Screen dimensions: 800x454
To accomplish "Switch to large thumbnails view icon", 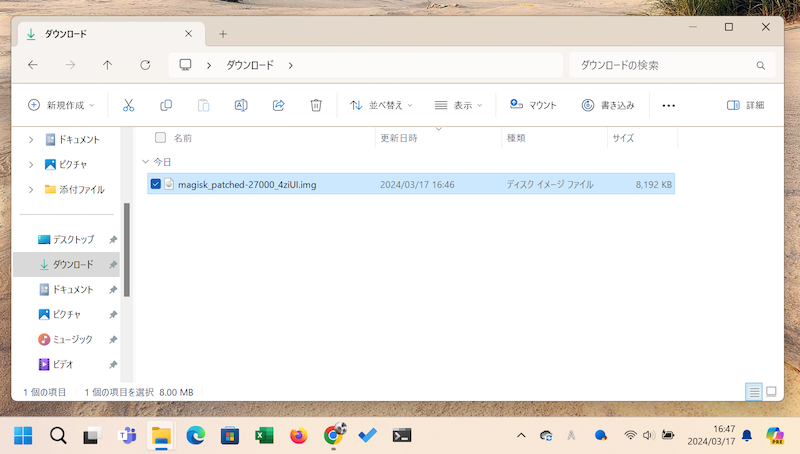I will click(771, 391).
